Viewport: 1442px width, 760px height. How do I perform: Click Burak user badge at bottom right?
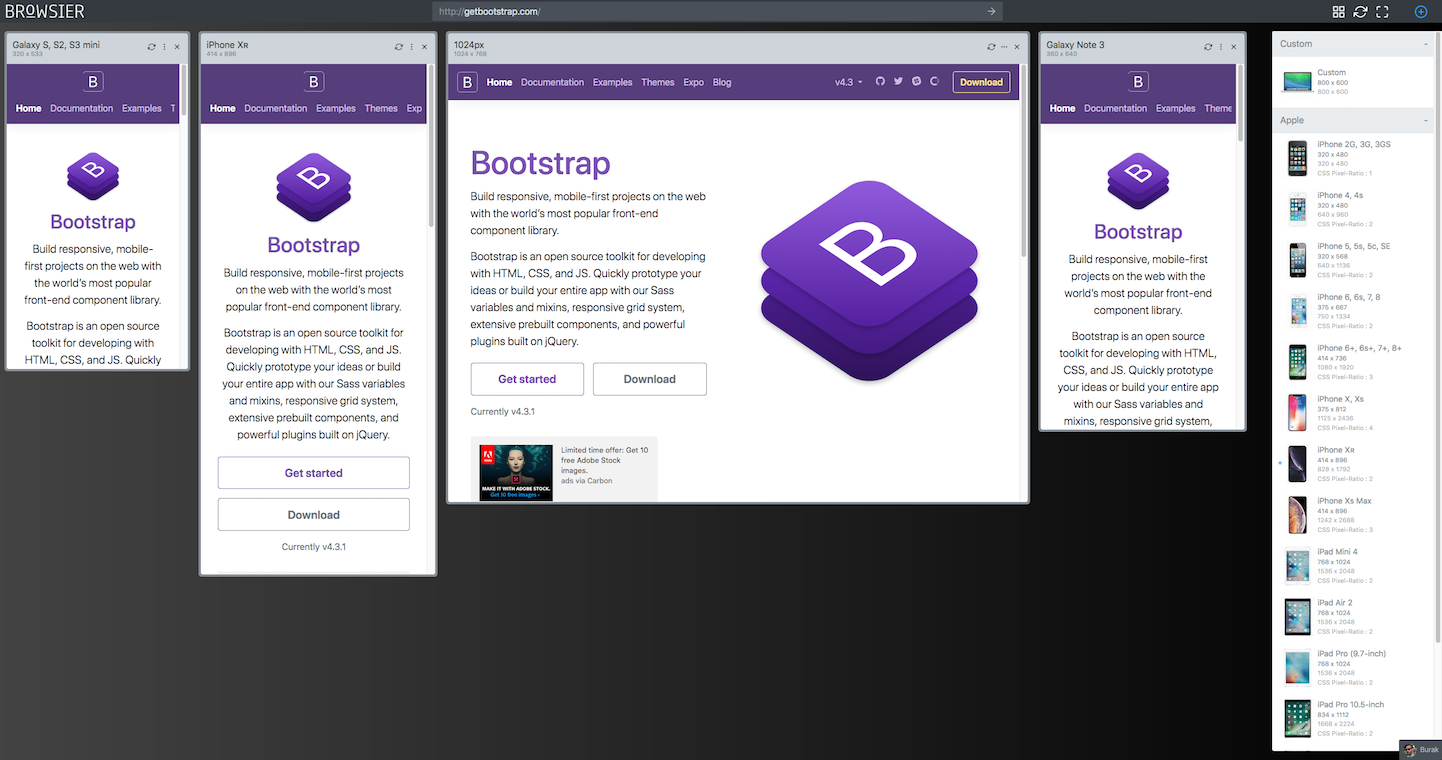(1420, 750)
